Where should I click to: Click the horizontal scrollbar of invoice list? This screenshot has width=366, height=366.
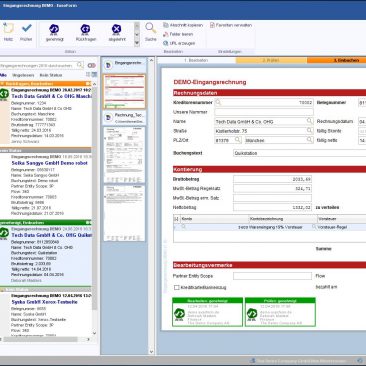(40, 339)
